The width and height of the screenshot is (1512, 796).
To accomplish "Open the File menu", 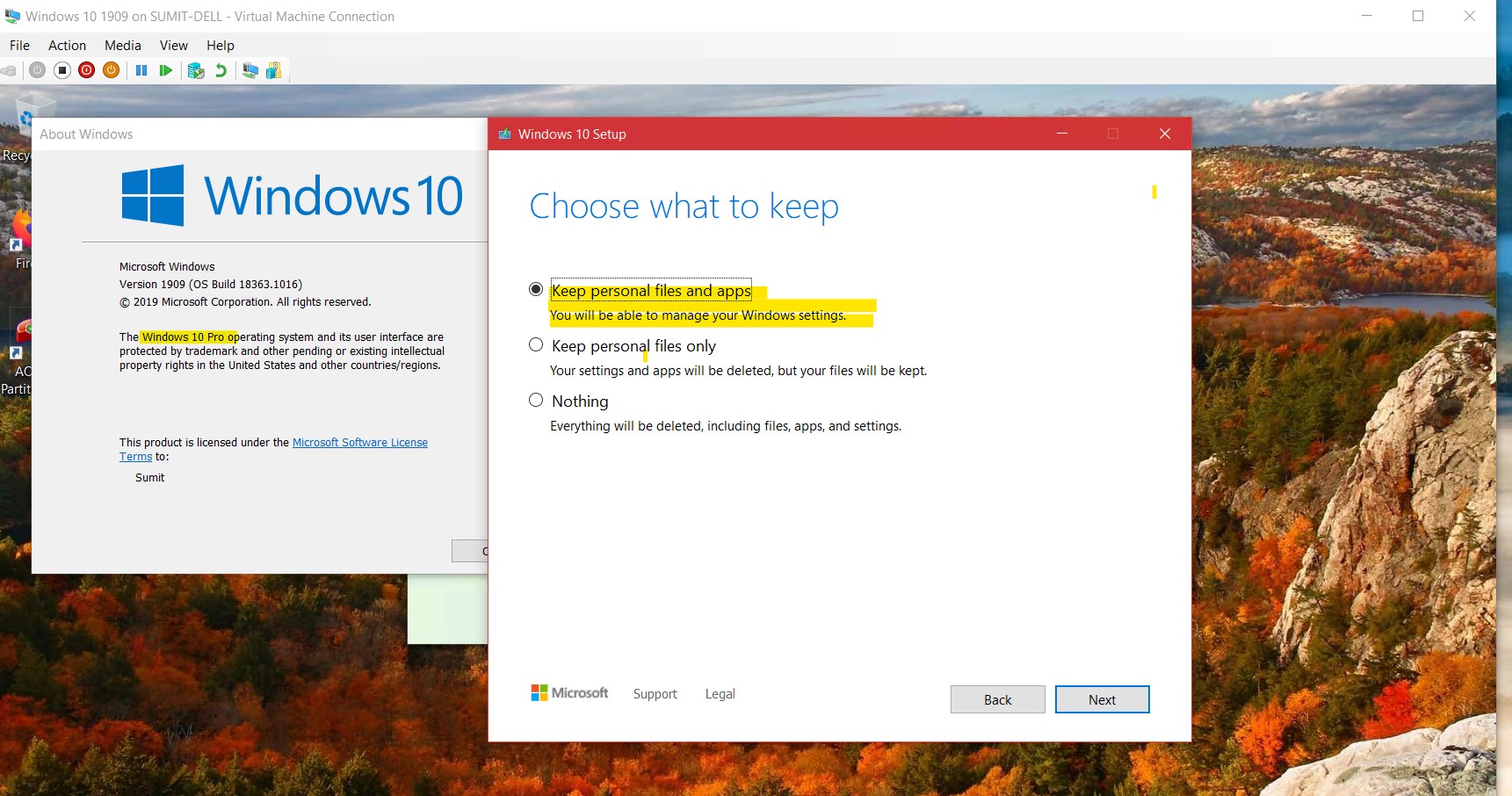I will tap(19, 46).
